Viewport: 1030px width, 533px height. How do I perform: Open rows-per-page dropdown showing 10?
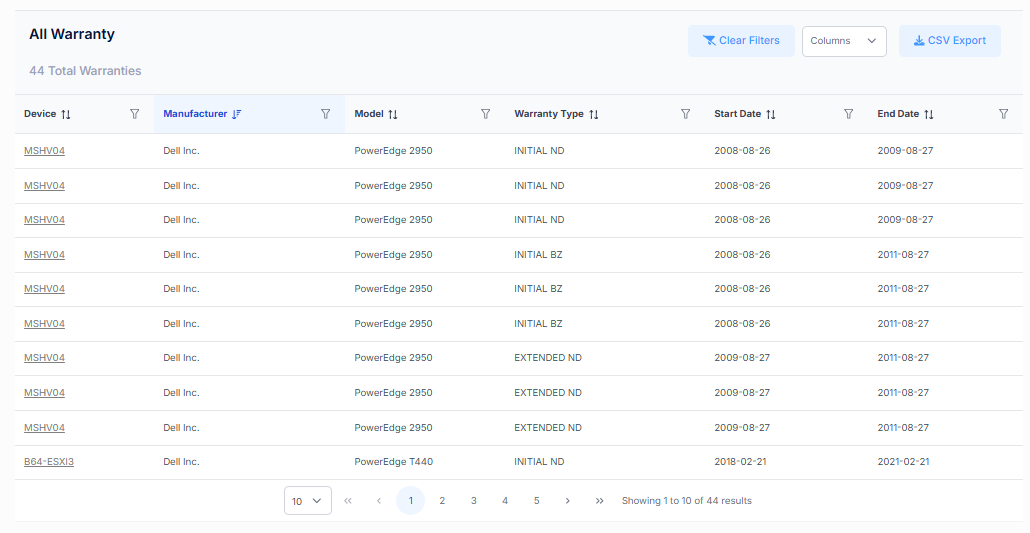(307, 501)
